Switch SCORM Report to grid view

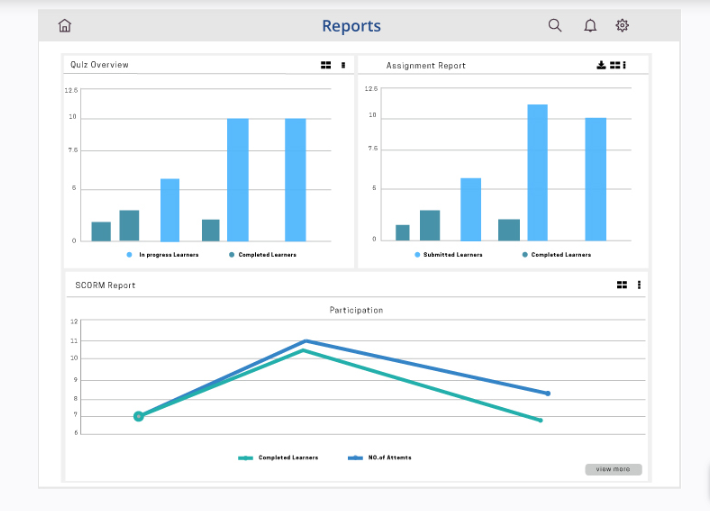pyautogui.click(x=622, y=285)
